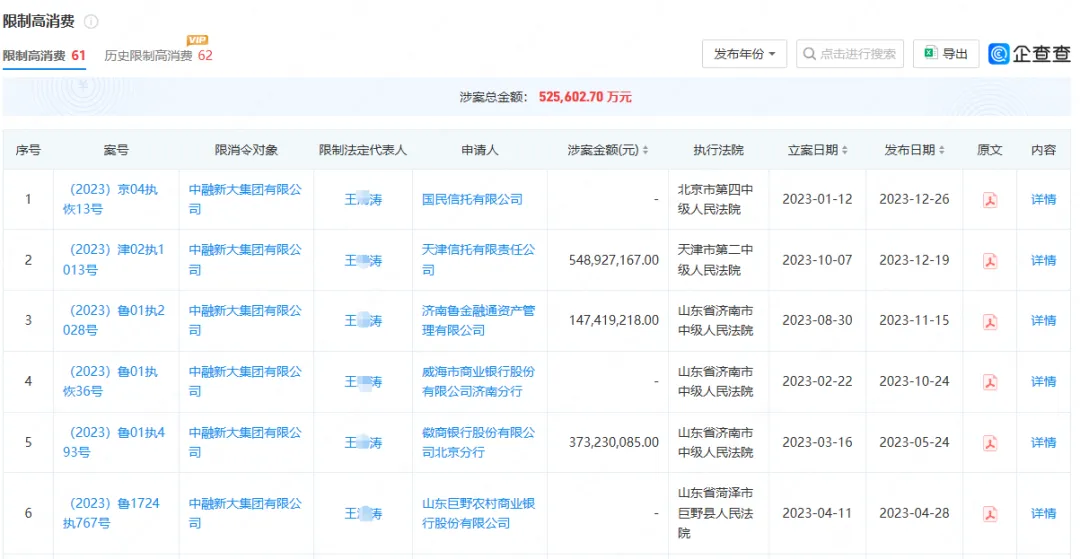Image resolution: width=1080 pixels, height=559 pixels.
Task: Click the 导出 export button
Action: point(946,54)
